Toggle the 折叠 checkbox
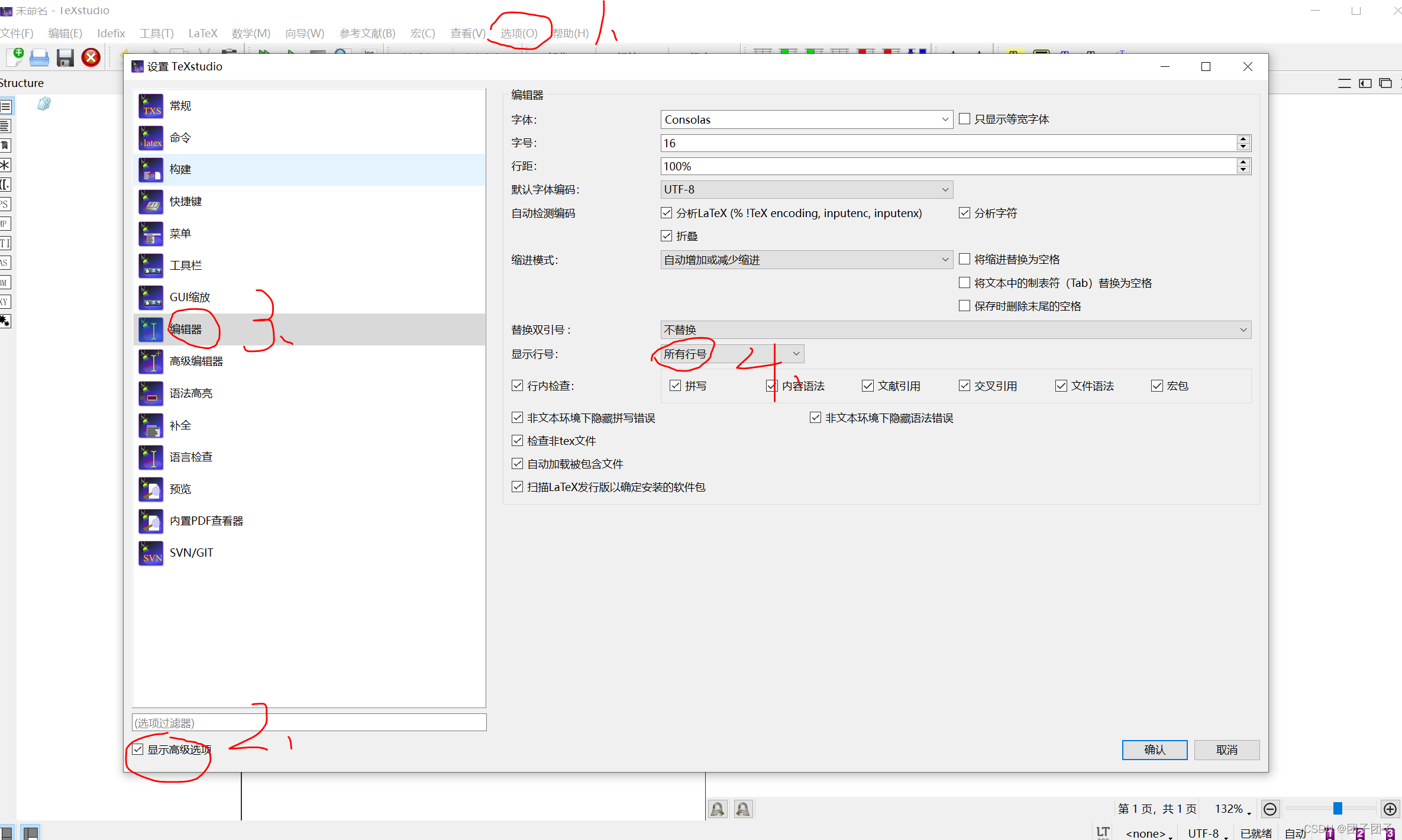The width and height of the screenshot is (1402, 840). (667, 236)
